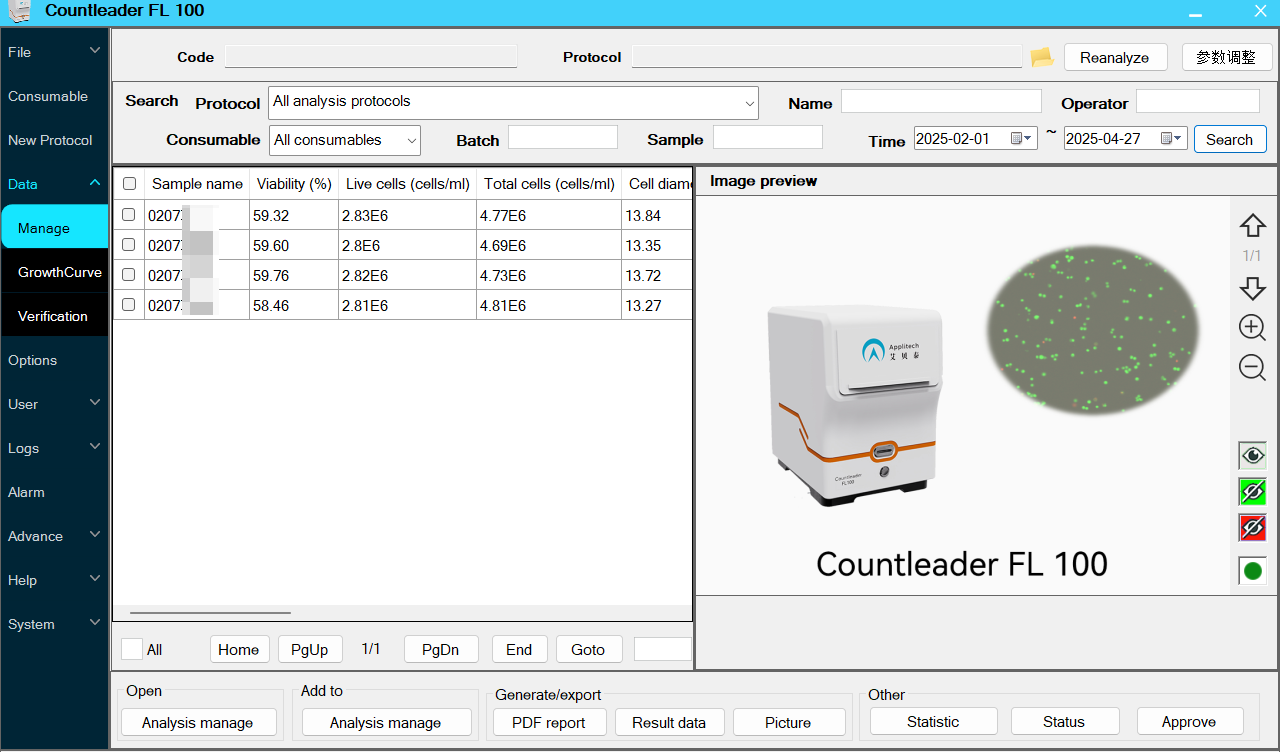Check the row with viability 59.32
The height and width of the screenshot is (752, 1280).
point(129,214)
